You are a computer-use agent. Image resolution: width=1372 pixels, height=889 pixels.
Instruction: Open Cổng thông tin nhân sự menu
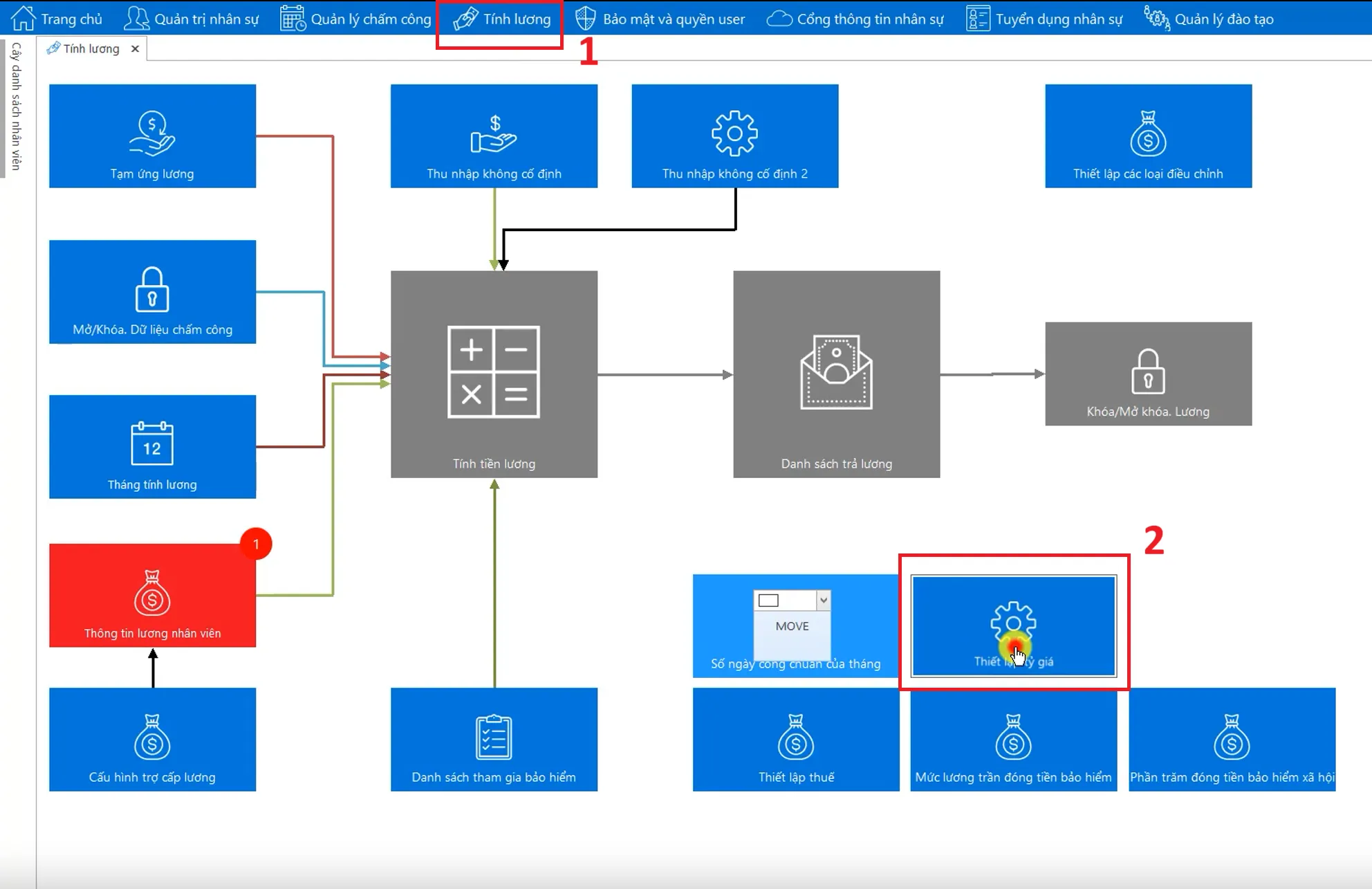(855, 19)
